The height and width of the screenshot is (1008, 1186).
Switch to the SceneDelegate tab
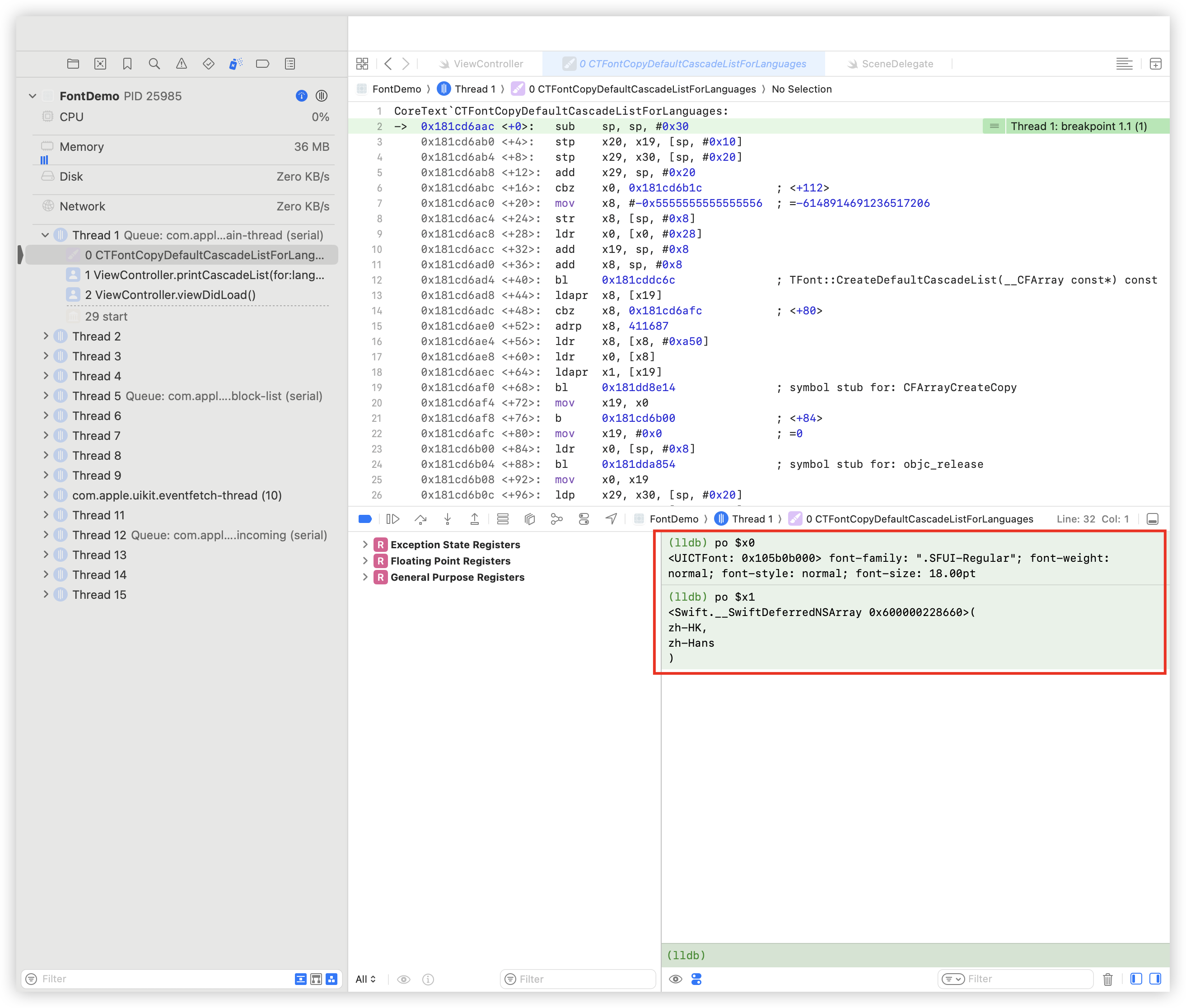pos(897,64)
